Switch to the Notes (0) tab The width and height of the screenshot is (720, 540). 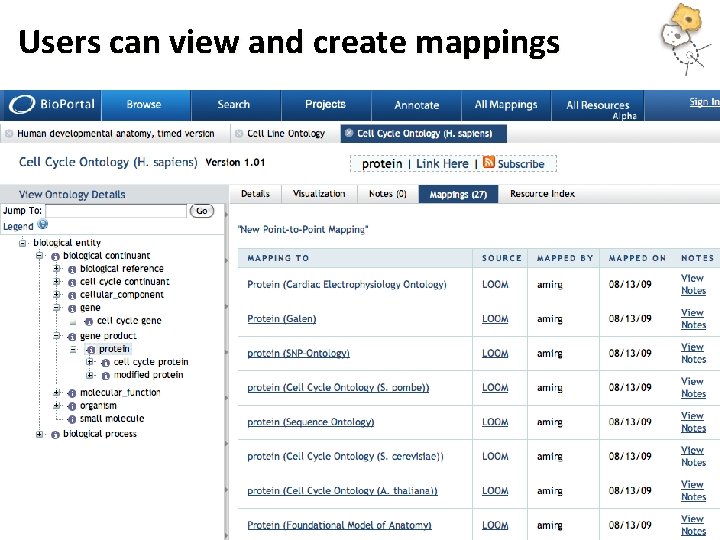pos(388,194)
